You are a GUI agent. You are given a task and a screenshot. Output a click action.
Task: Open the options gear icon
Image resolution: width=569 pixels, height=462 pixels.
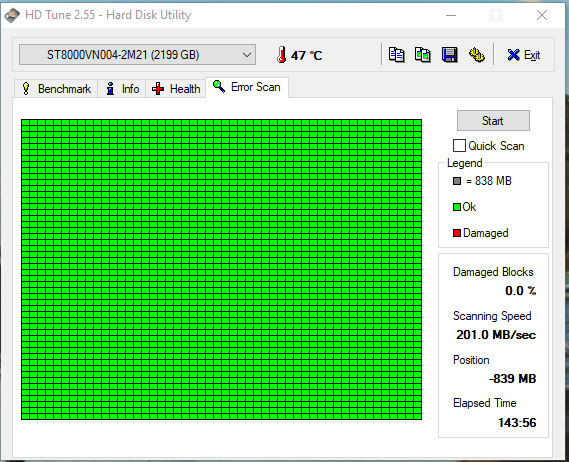point(476,55)
